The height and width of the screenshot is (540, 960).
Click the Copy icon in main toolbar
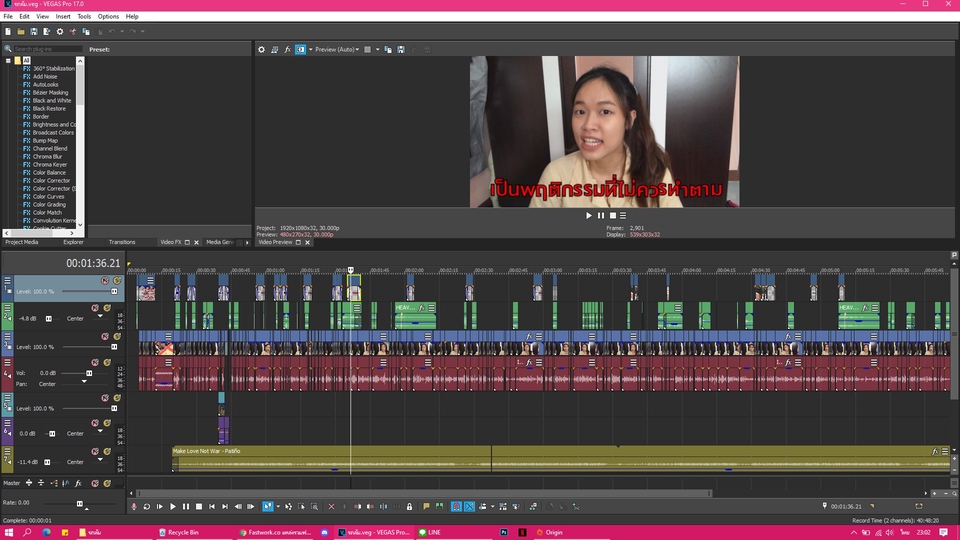click(86, 31)
